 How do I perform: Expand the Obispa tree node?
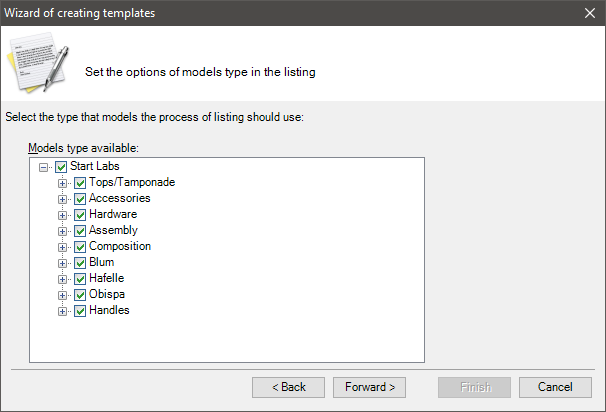(62, 295)
